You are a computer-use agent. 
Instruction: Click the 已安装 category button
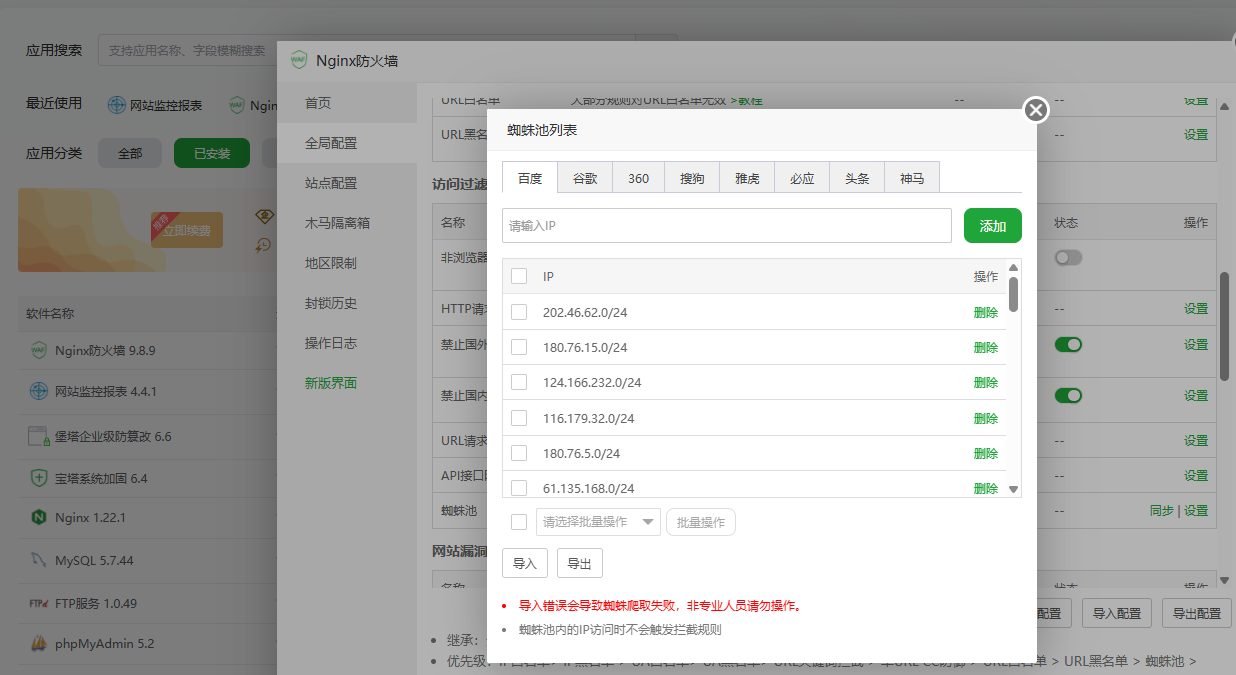coord(212,153)
